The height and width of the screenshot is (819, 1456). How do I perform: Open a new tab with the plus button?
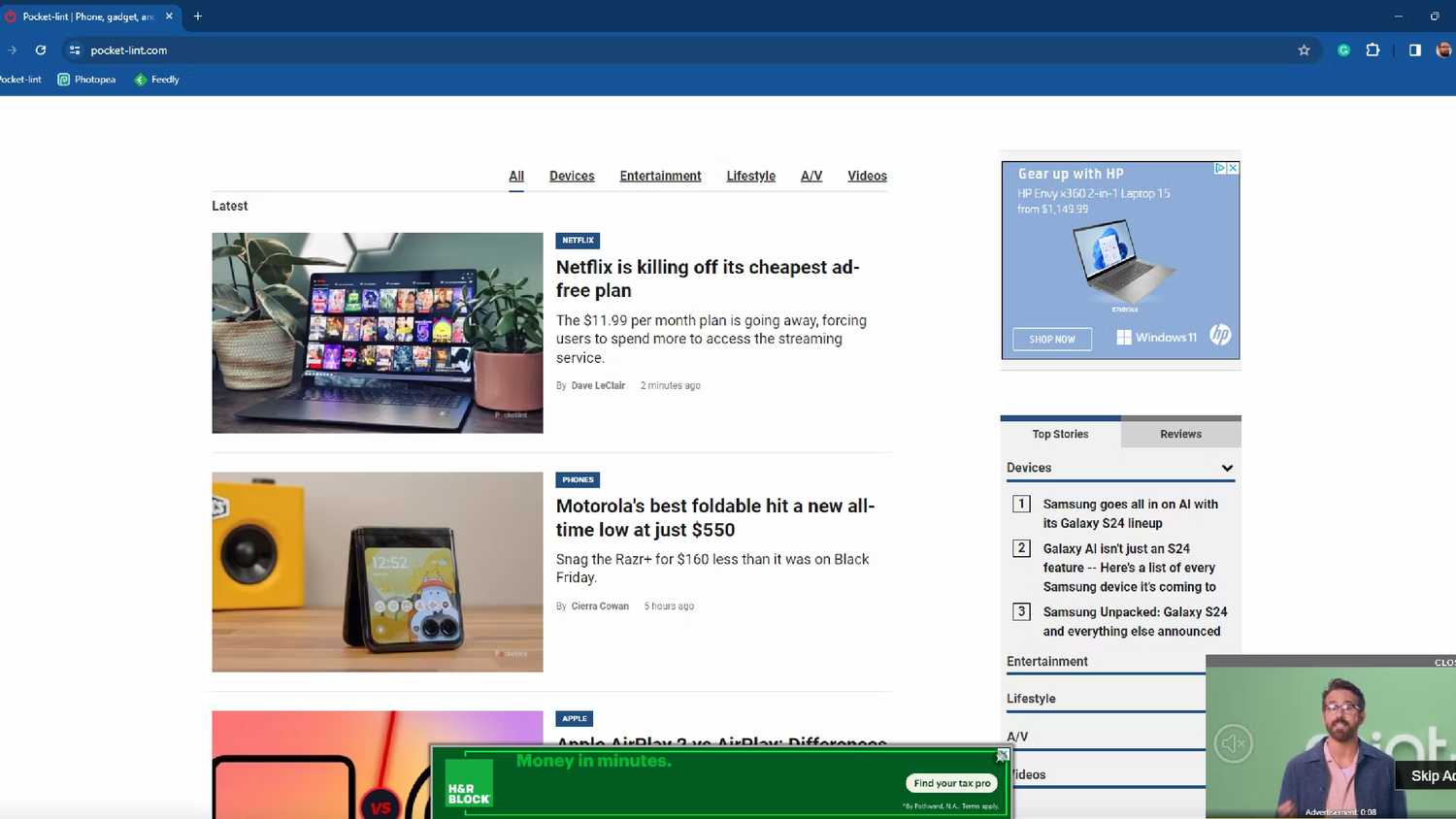(x=198, y=16)
